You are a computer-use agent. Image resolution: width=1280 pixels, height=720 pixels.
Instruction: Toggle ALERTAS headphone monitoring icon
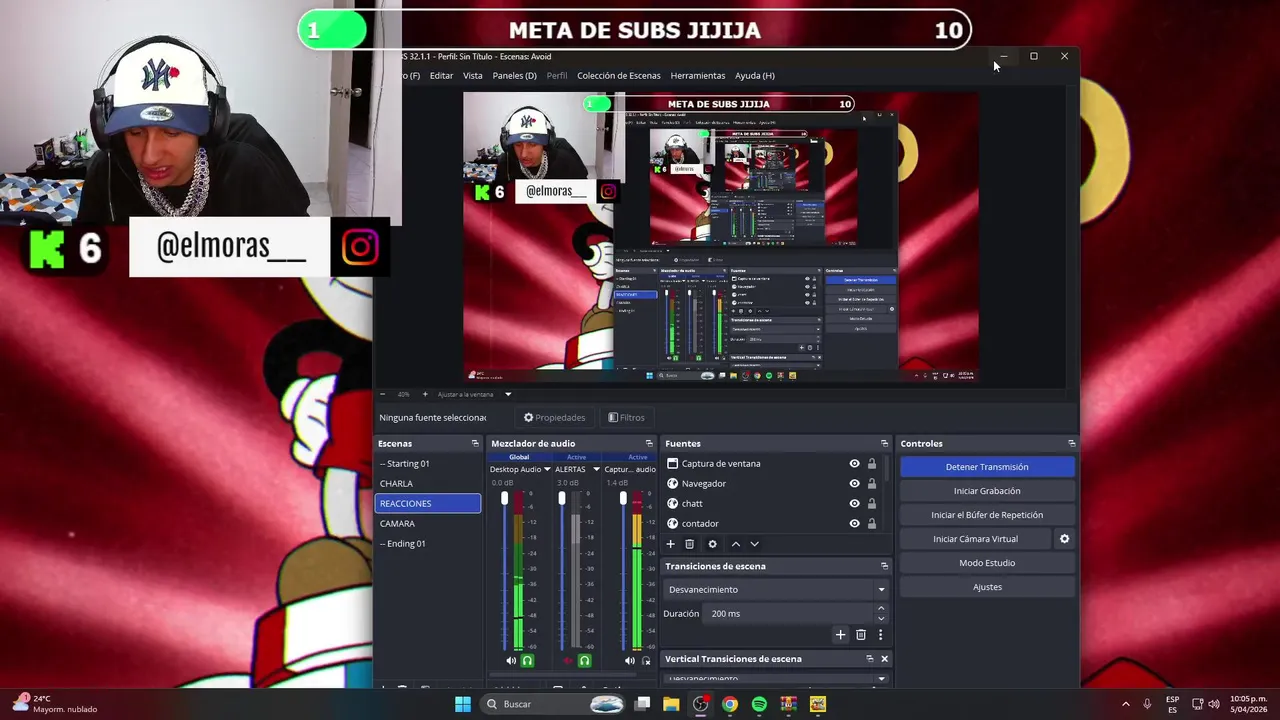[x=584, y=661]
